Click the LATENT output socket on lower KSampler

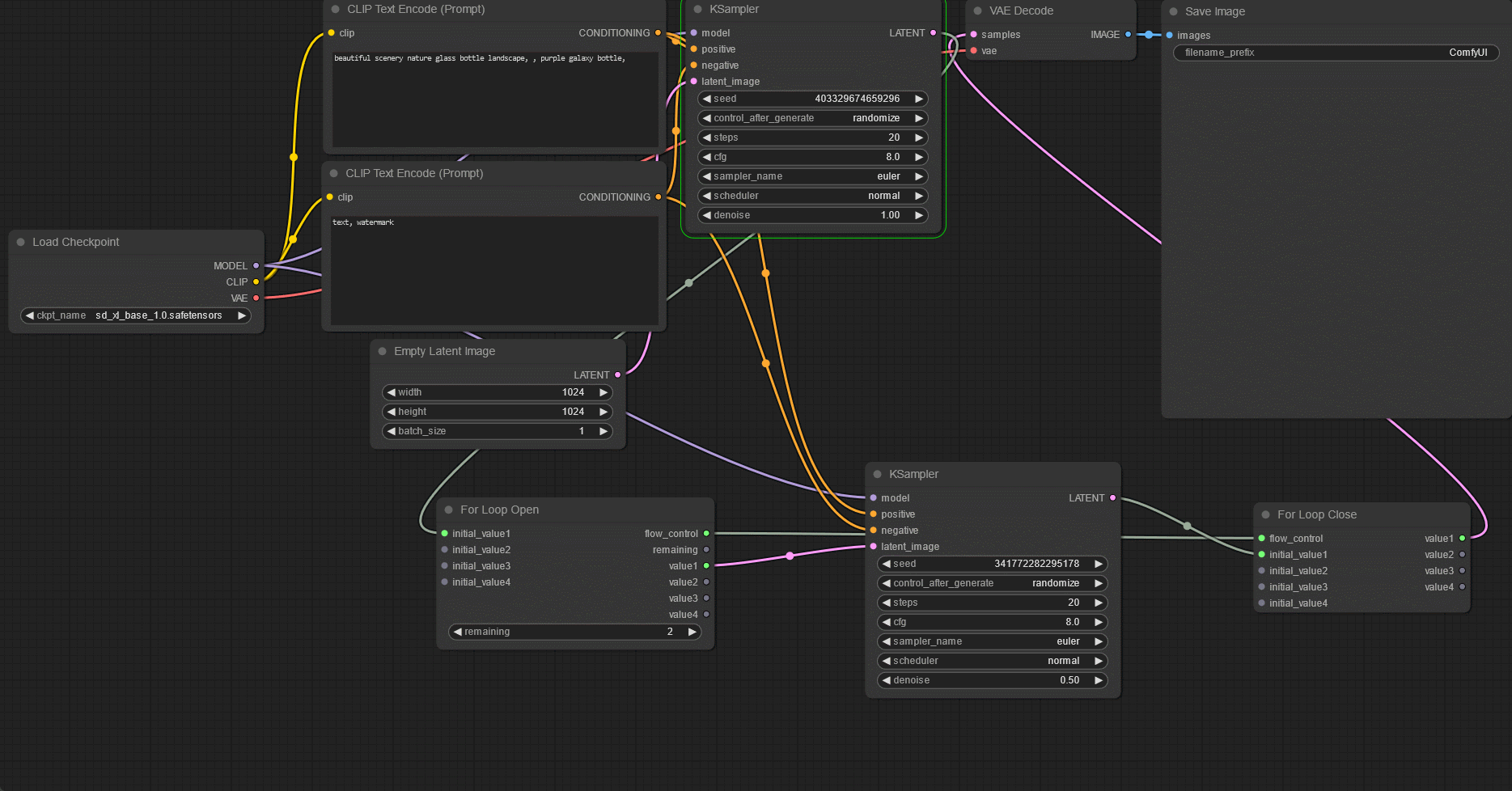point(1113,497)
